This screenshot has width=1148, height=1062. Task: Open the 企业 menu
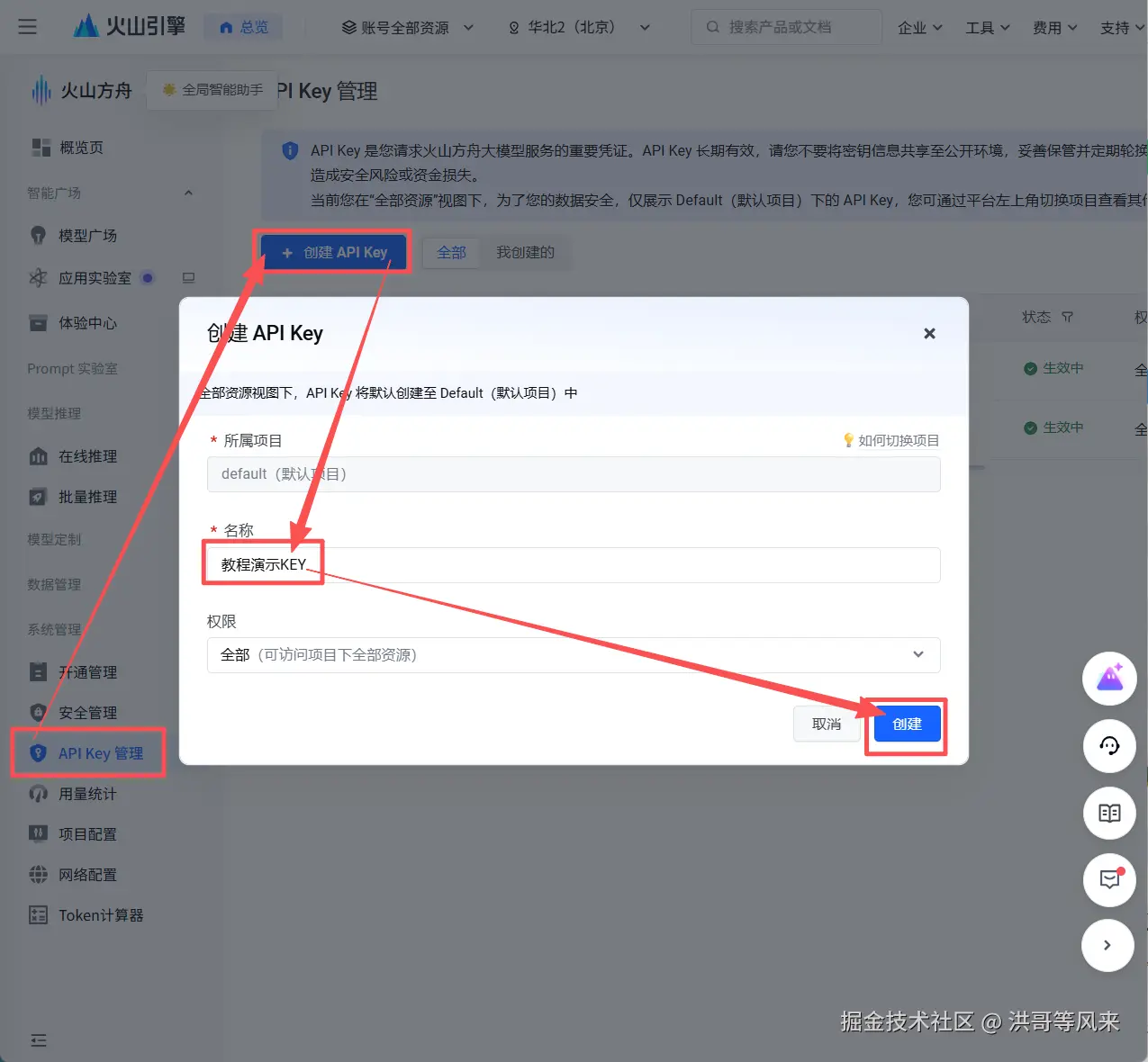(x=920, y=28)
